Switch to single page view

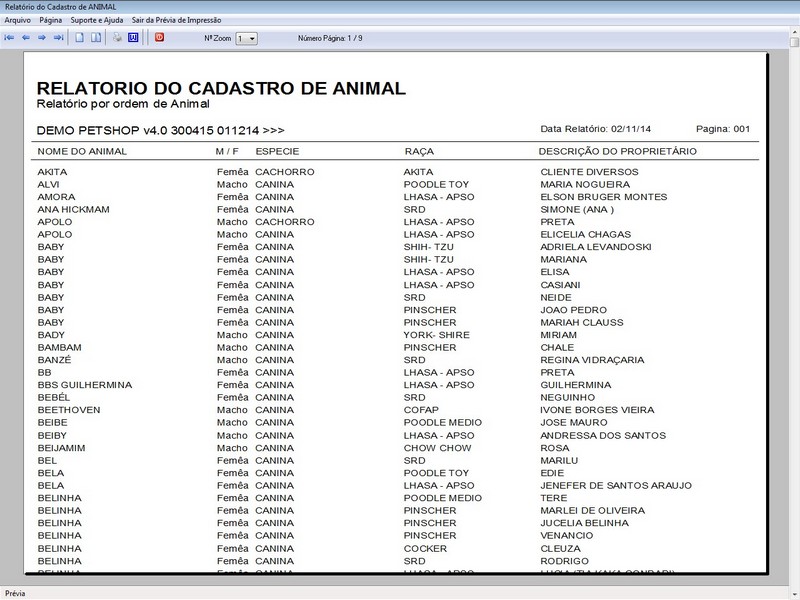point(79,37)
